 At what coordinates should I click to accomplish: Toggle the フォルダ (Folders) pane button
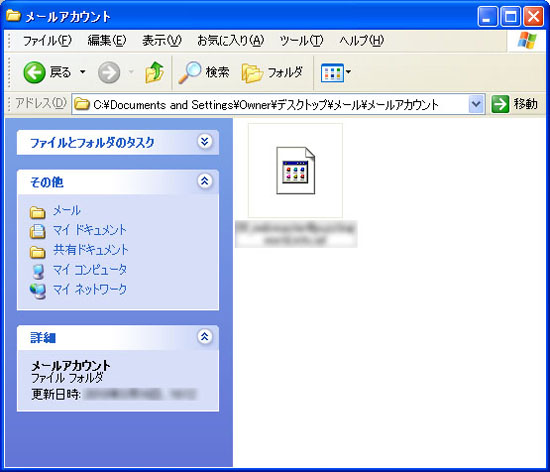coord(272,73)
